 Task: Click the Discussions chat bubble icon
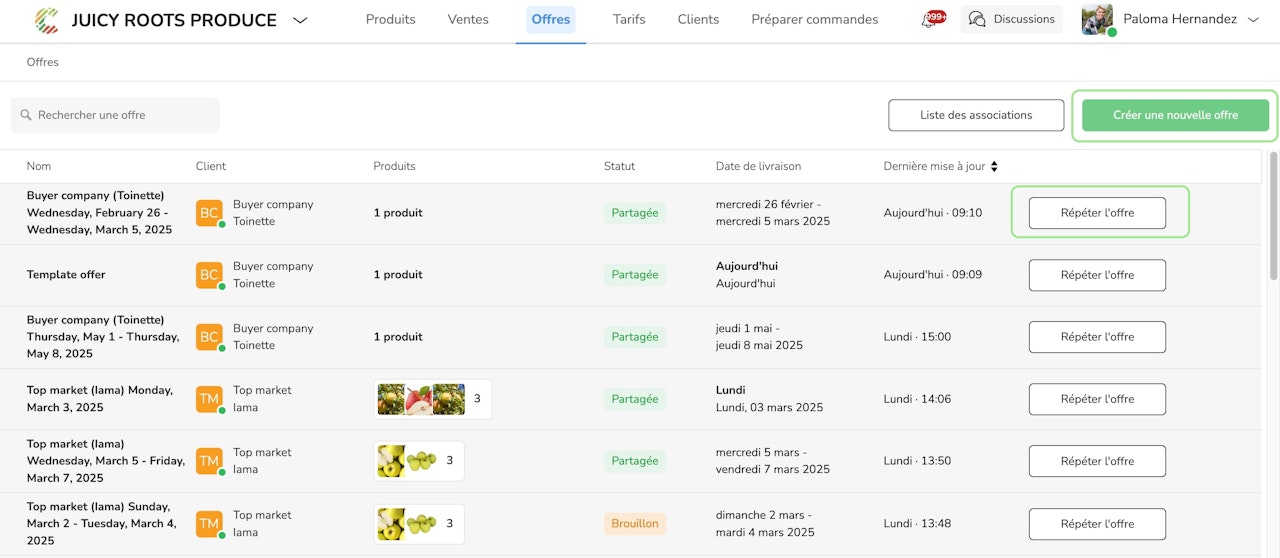click(x=977, y=19)
